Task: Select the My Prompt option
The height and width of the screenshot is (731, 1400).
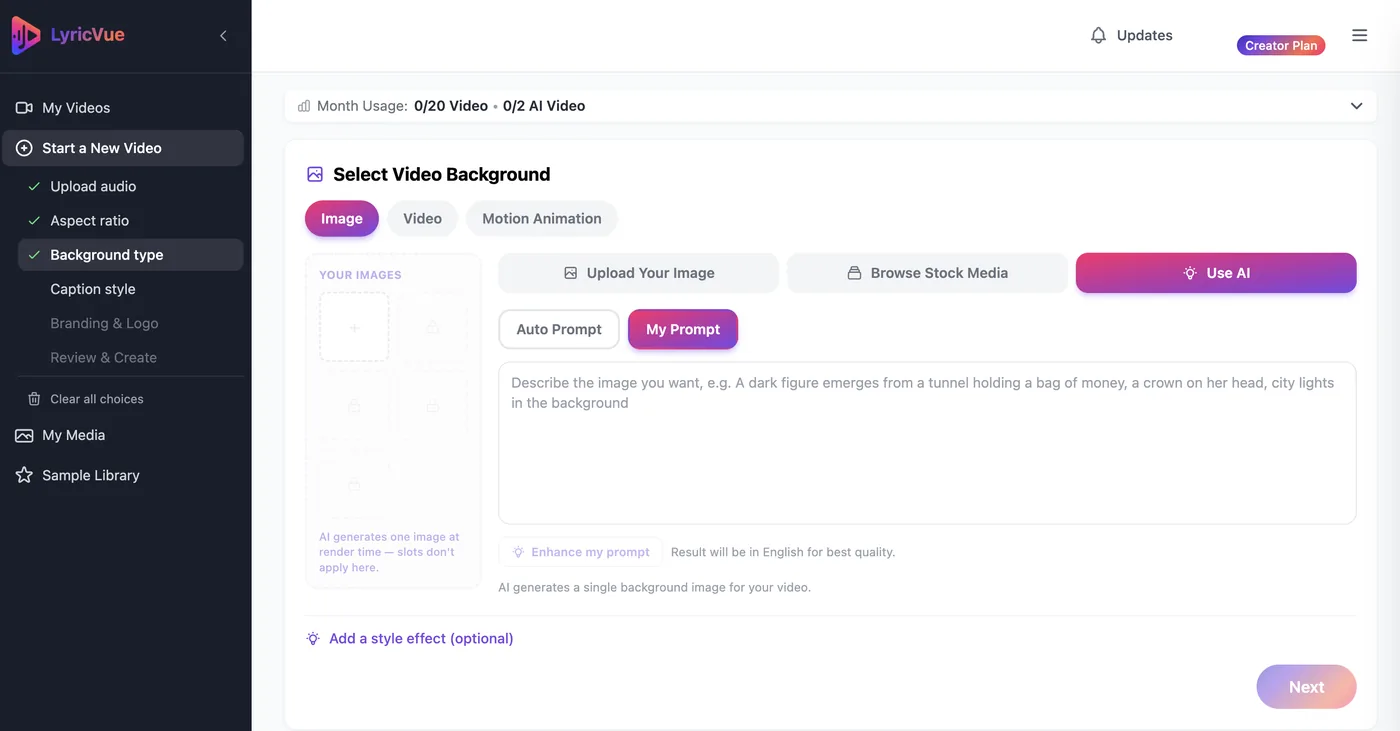Action: [683, 329]
